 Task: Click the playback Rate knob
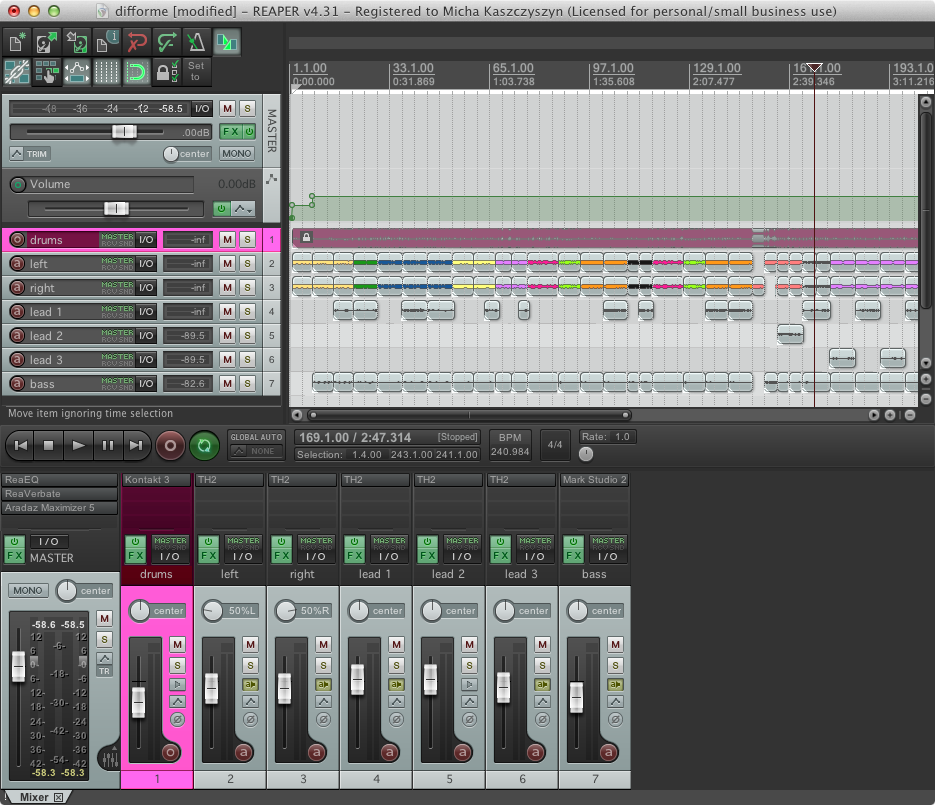point(586,454)
